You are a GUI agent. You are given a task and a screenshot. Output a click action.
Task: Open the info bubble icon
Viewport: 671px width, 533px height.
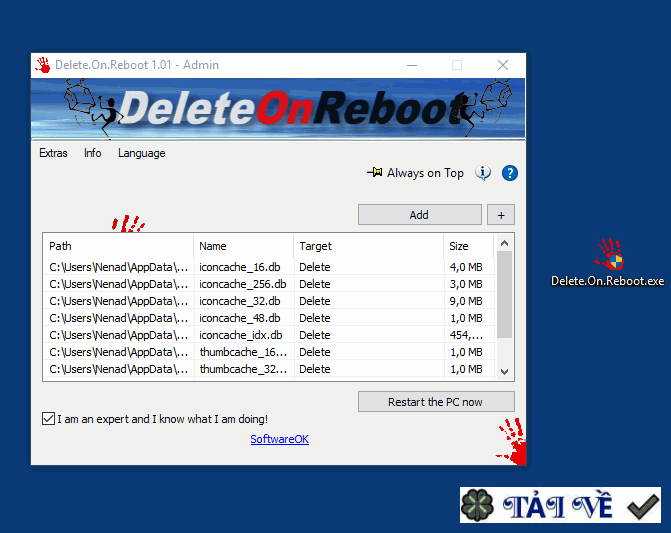click(483, 173)
